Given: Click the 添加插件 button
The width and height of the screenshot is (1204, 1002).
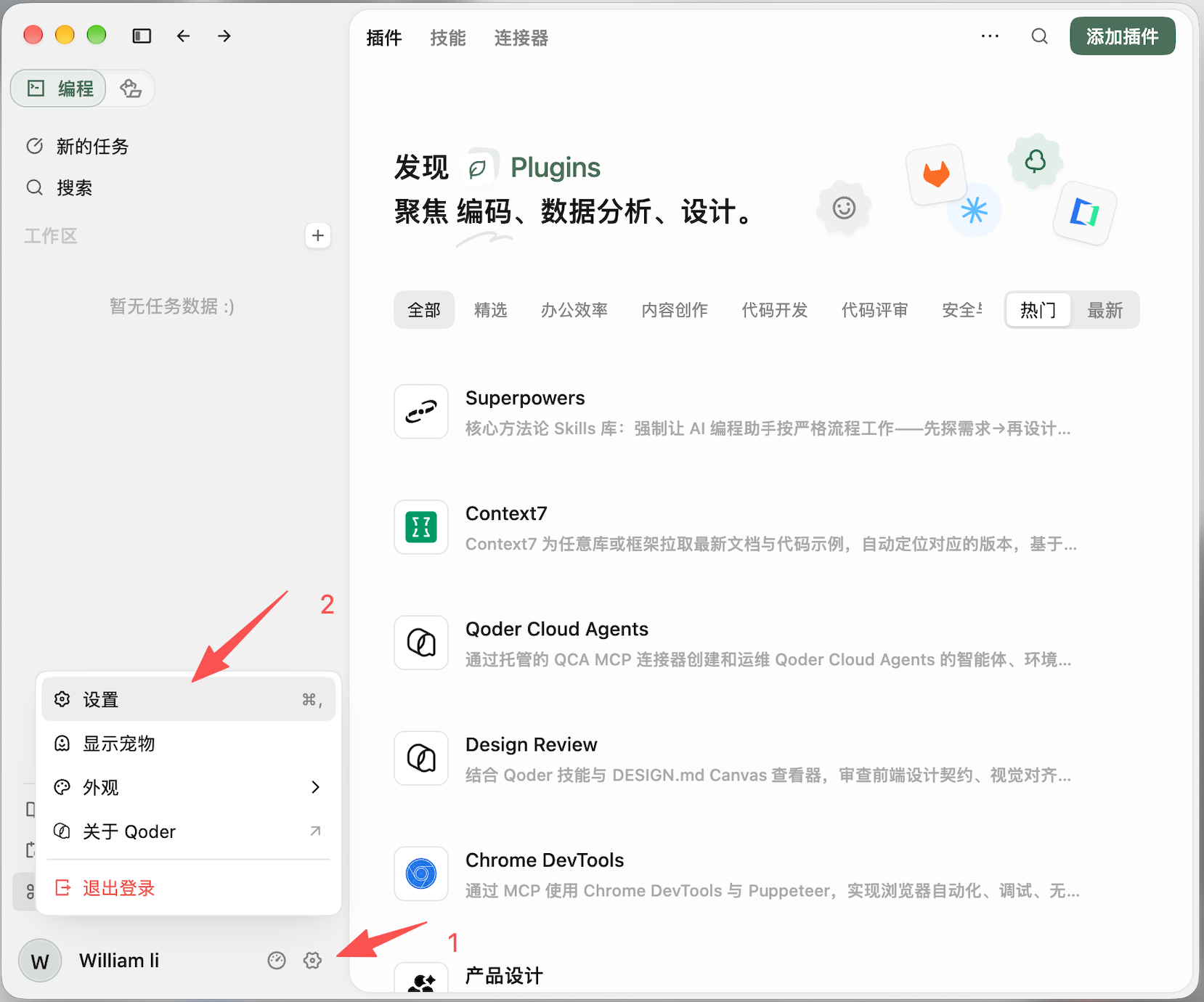Looking at the screenshot, I should point(1122,36).
